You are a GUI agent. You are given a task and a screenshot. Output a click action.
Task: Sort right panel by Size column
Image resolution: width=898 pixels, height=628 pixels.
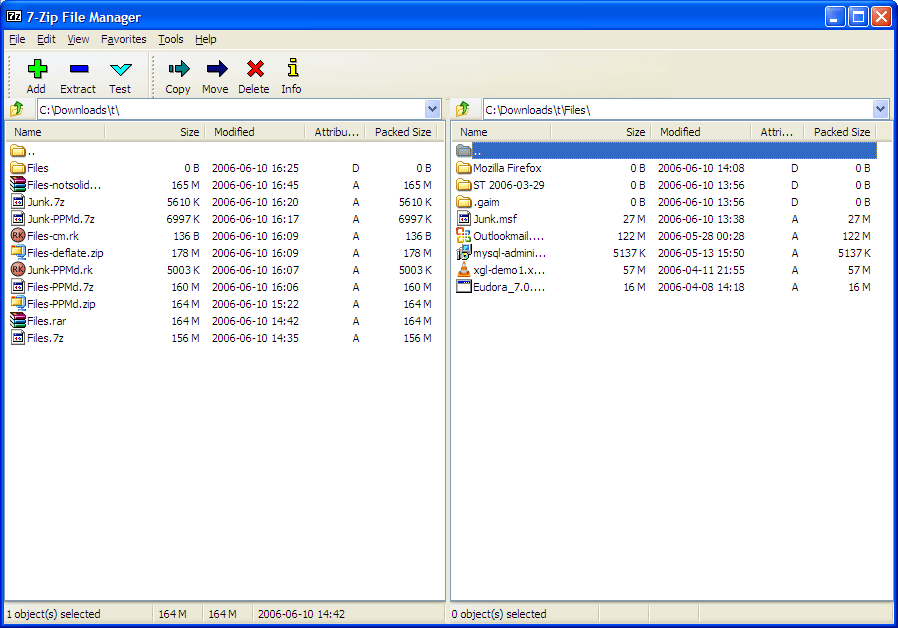(601, 132)
